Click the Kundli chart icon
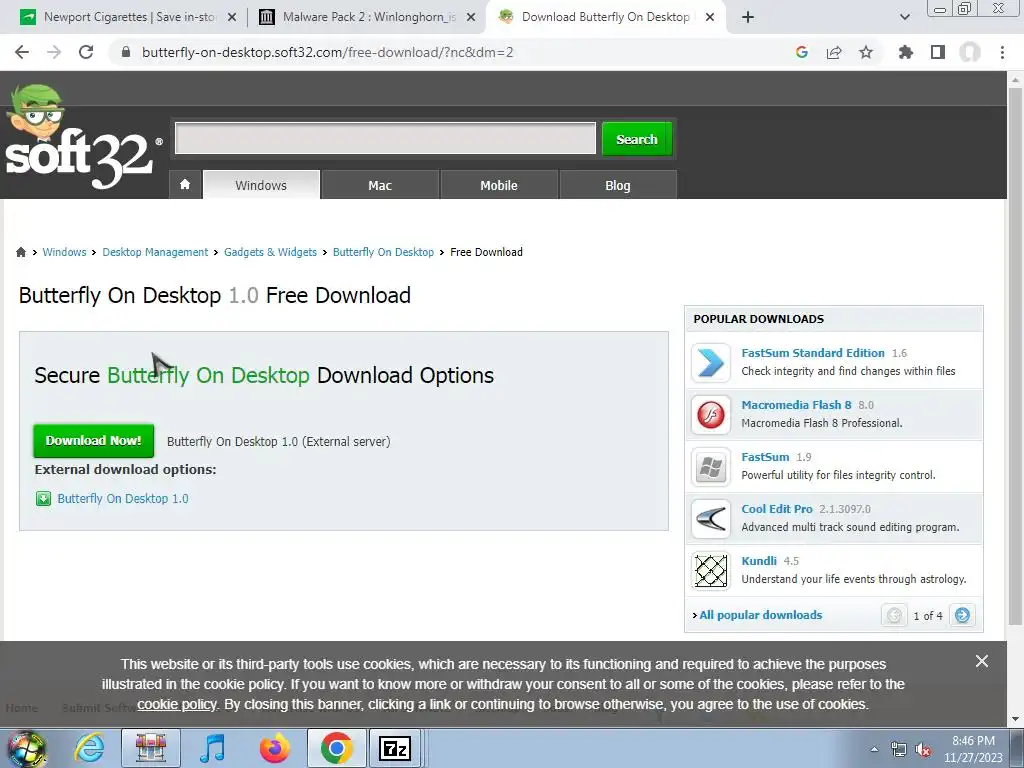The width and height of the screenshot is (1024, 768). point(711,571)
